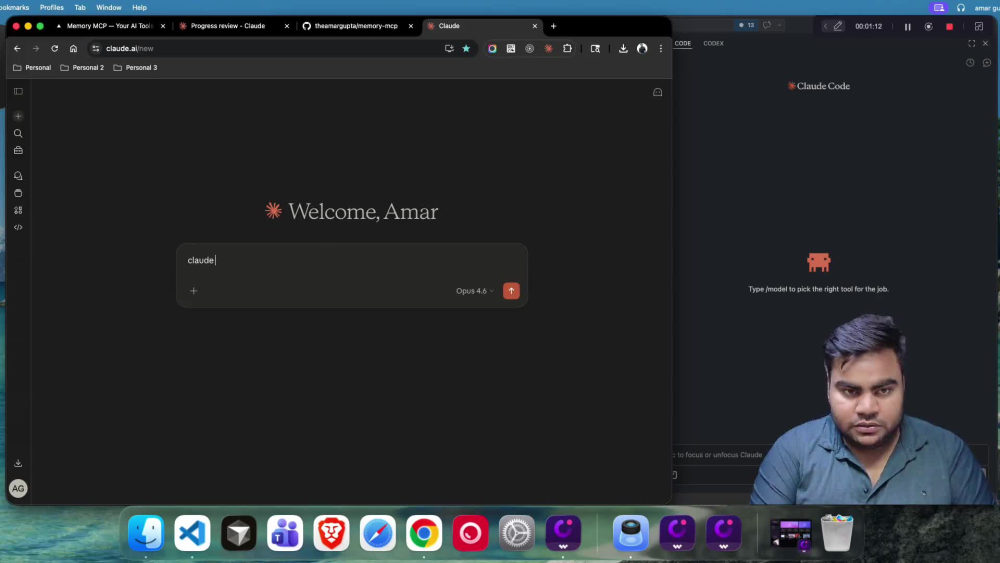The image size is (1000, 563).
Task: Open the Window menu in menu bar
Action: 108,8
